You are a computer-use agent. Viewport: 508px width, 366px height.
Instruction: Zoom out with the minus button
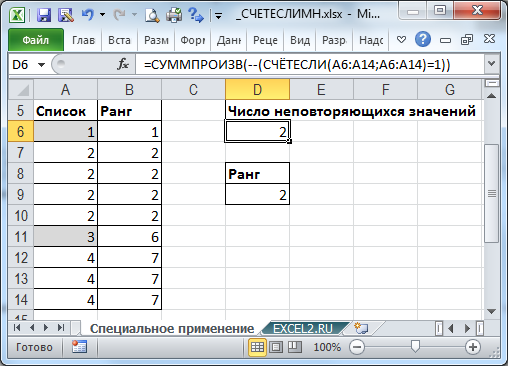[357, 347]
